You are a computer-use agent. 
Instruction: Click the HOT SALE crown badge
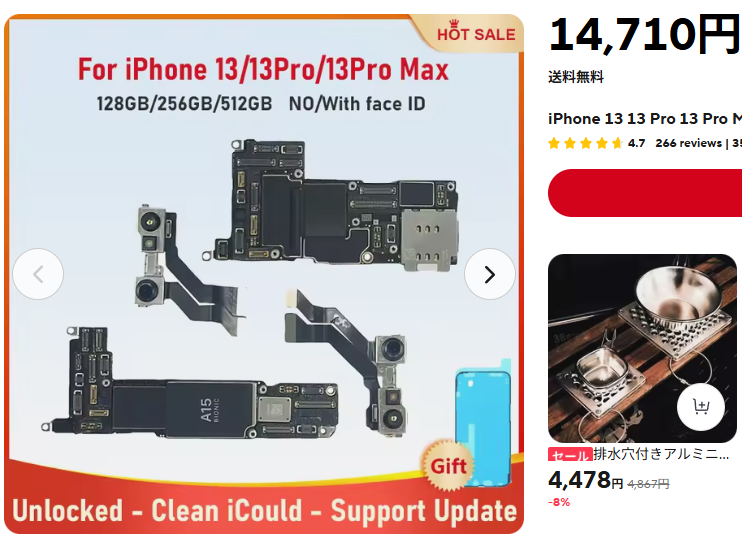(x=476, y=33)
